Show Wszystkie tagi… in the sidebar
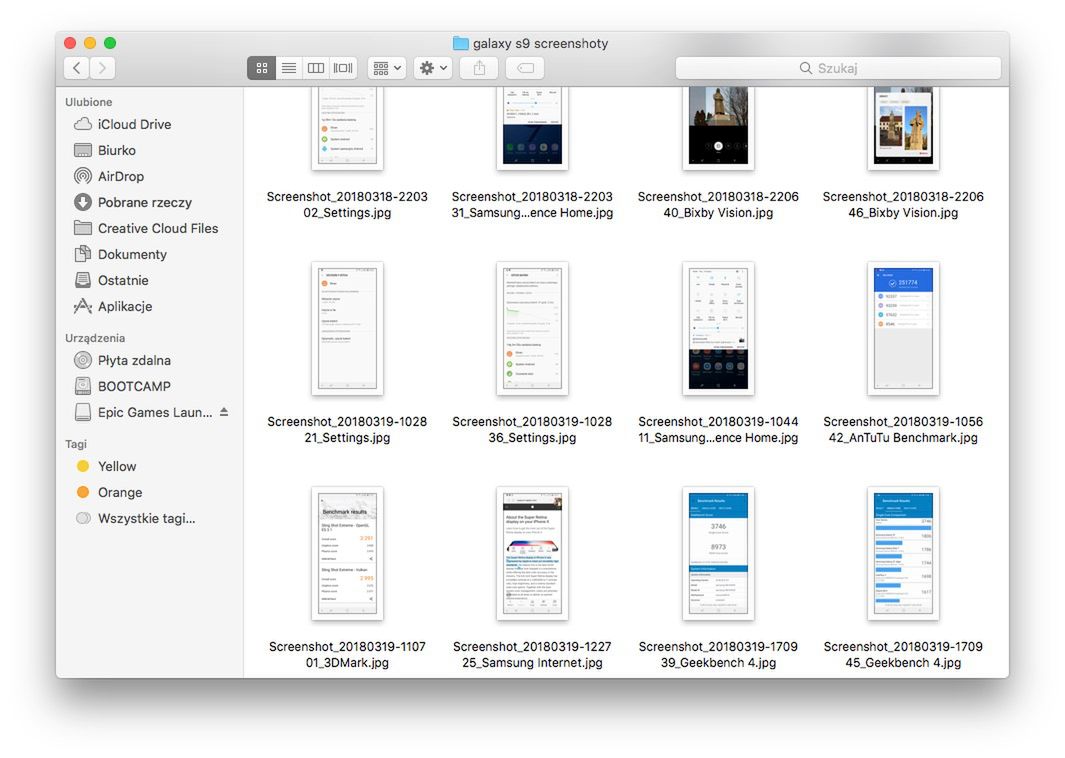The height and width of the screenshot is (758, 1065). click(x=146, y=518)
